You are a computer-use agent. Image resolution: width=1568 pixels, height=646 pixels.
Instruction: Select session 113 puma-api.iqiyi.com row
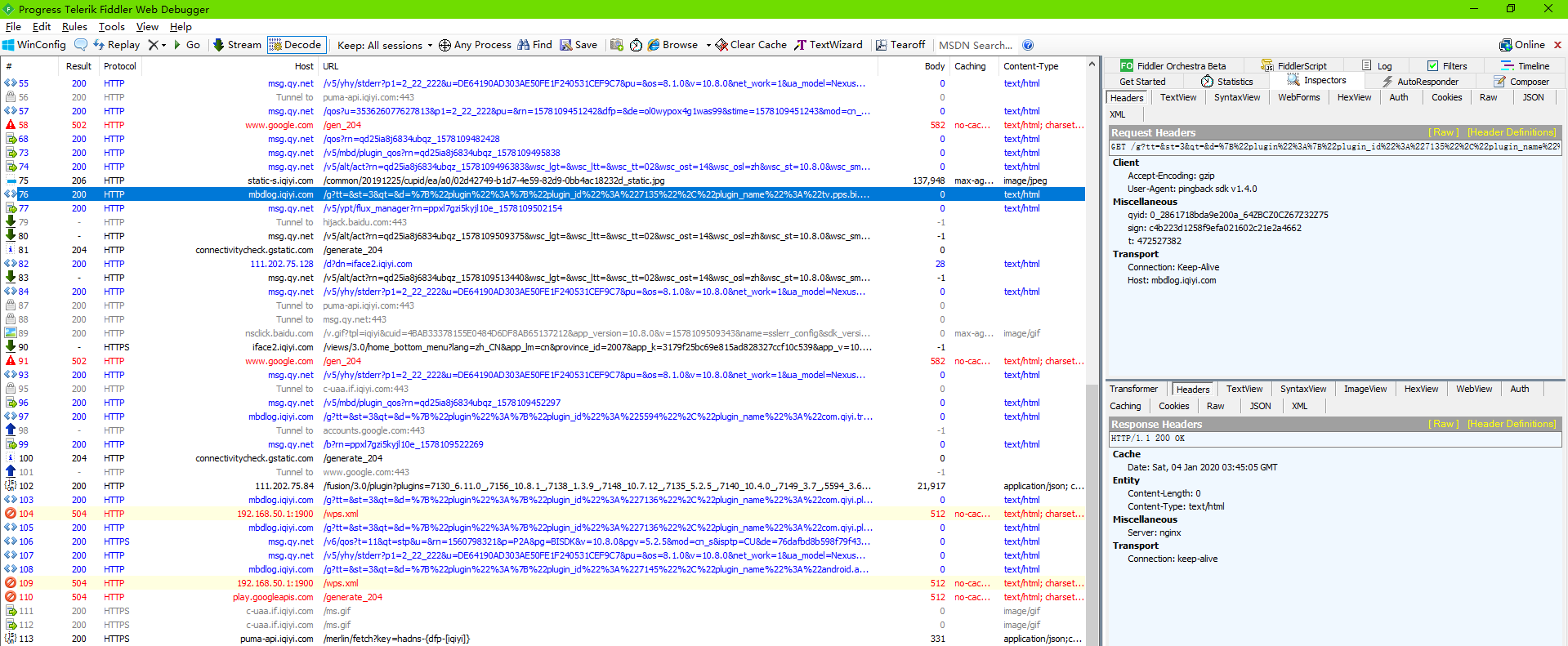[543, 639]
